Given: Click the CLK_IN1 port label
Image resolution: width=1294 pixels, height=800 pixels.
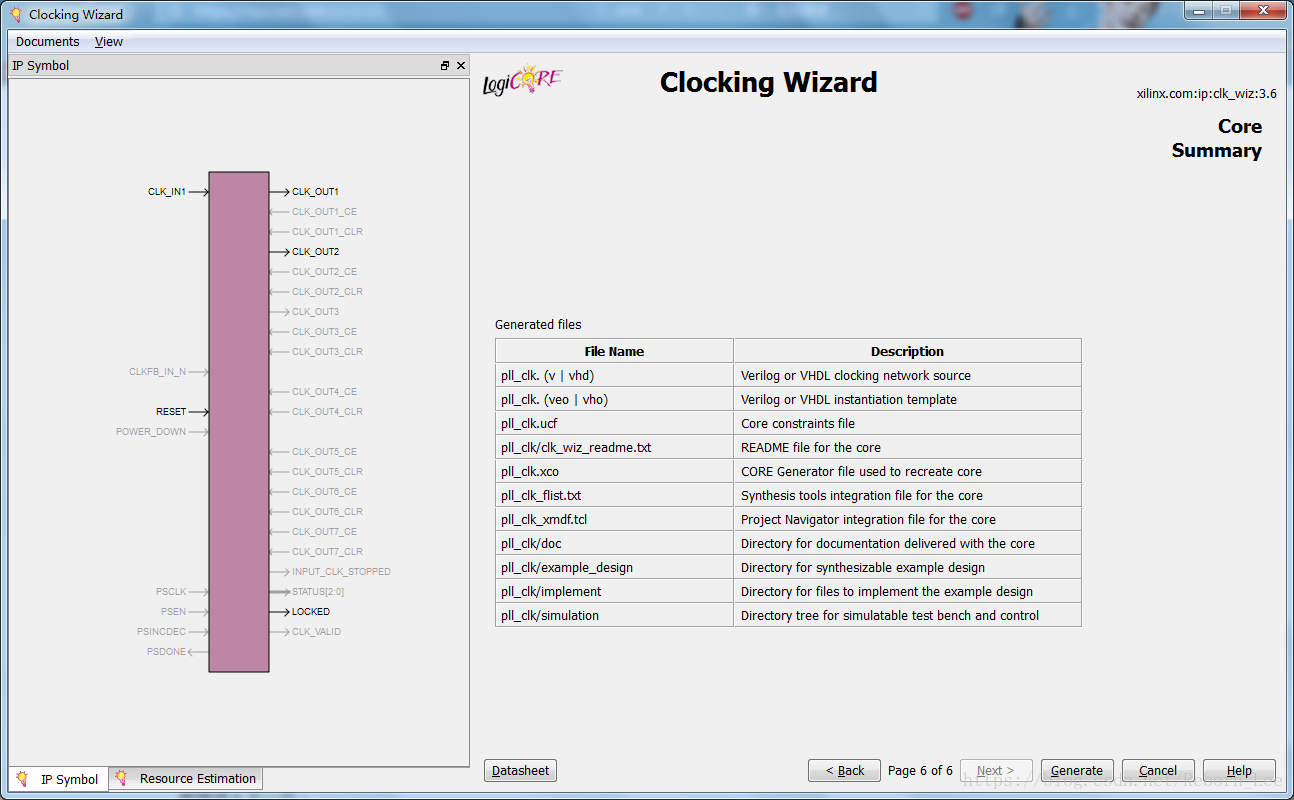Looking at the screenshot, I should (167, 191).
